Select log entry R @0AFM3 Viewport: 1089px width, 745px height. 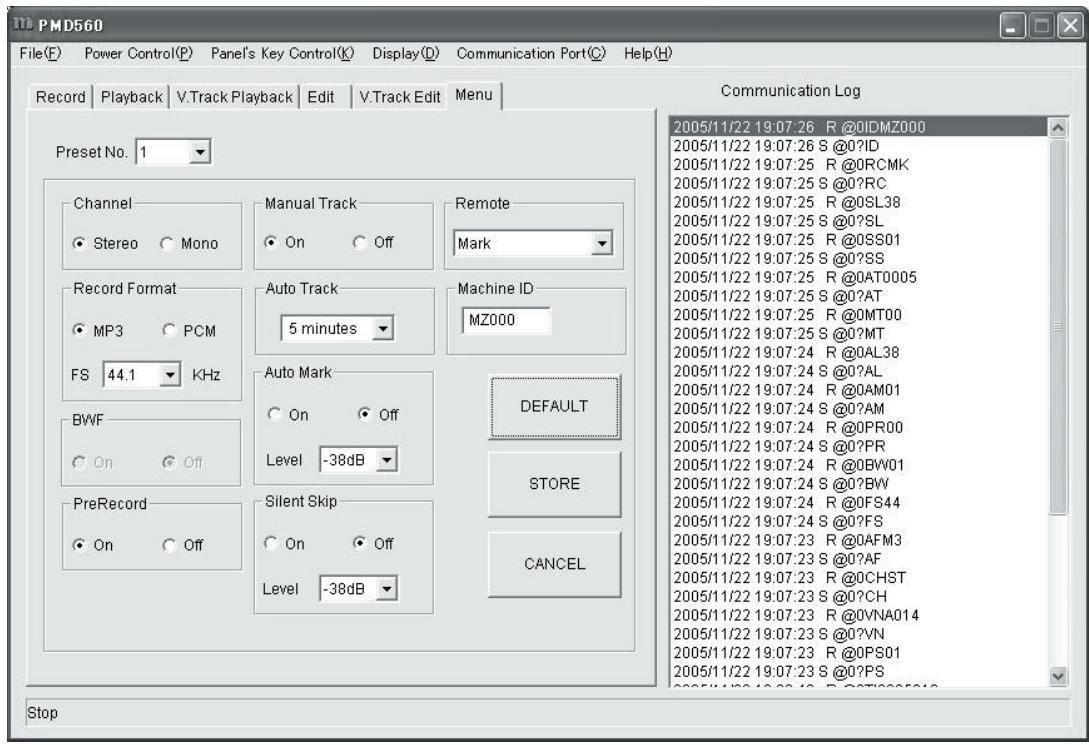(x=859, y=539)
